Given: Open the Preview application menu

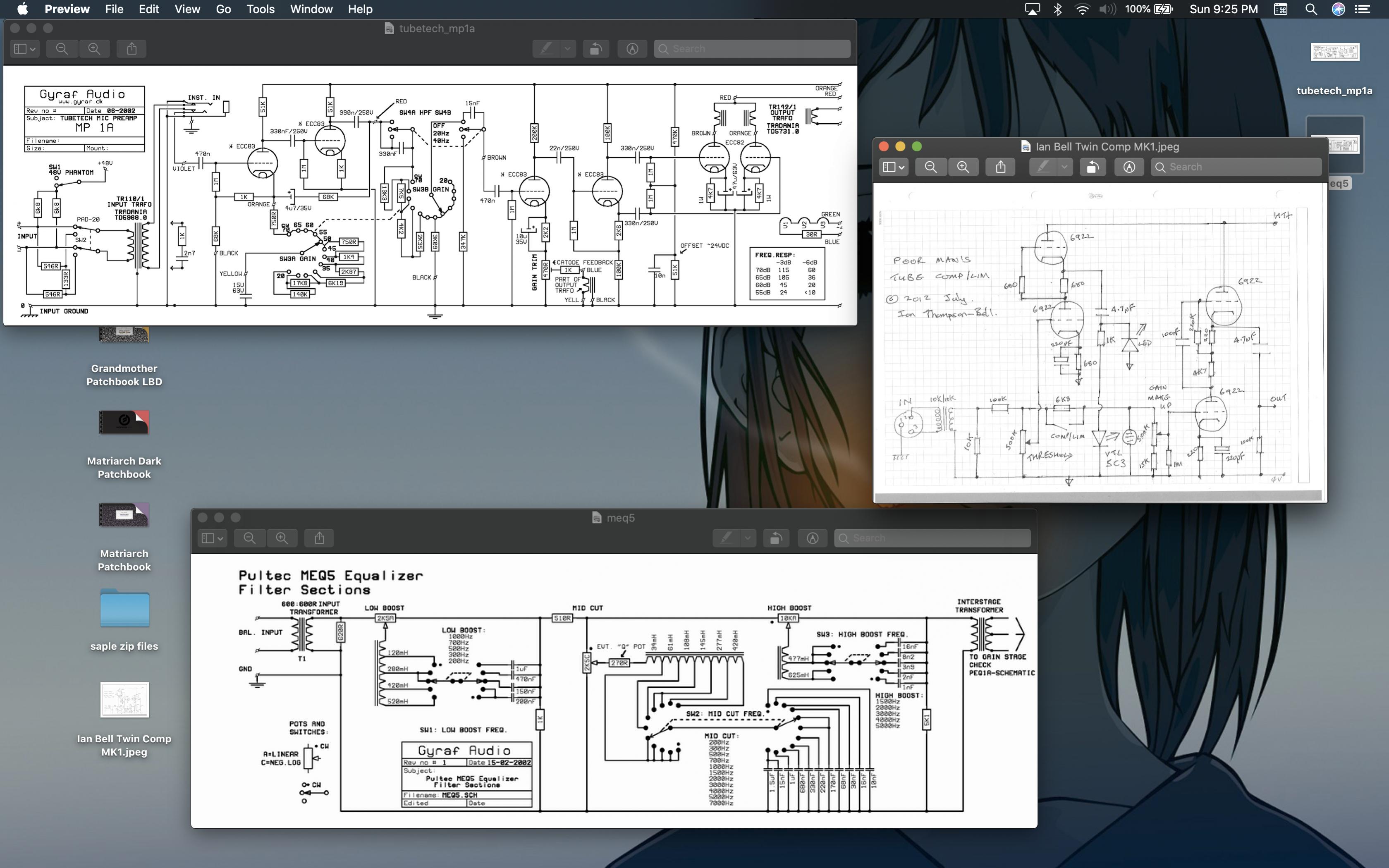Looking at the screenshot, I should point(67,9).
